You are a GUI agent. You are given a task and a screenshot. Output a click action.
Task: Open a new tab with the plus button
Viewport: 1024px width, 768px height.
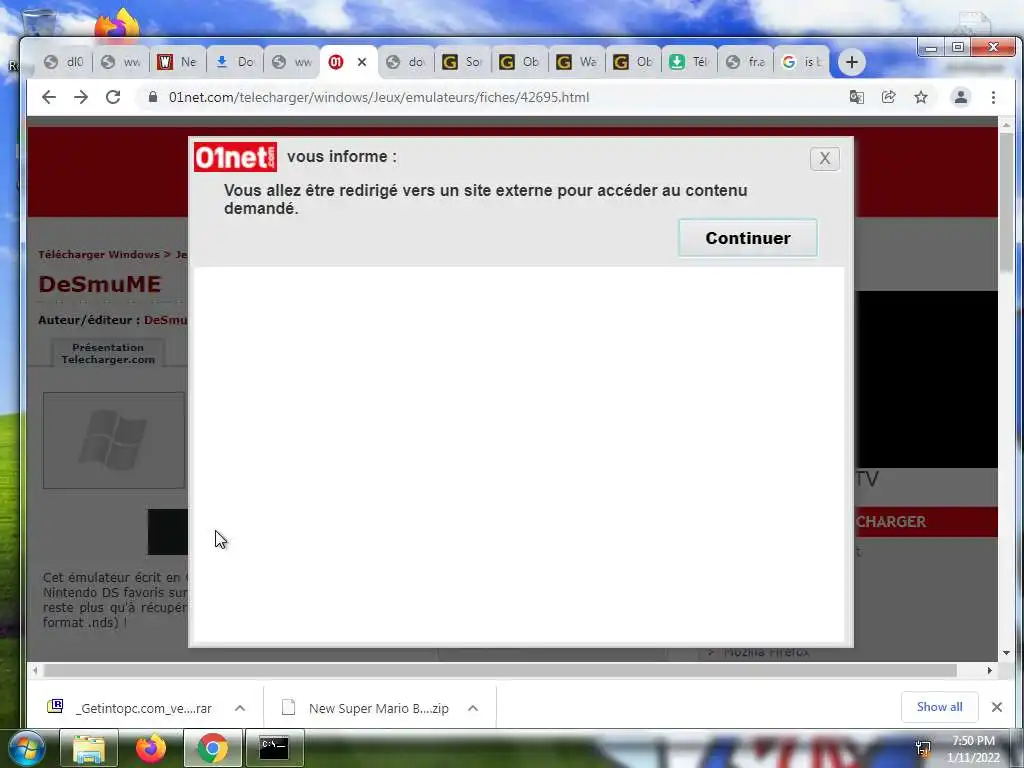coord(852,62)
